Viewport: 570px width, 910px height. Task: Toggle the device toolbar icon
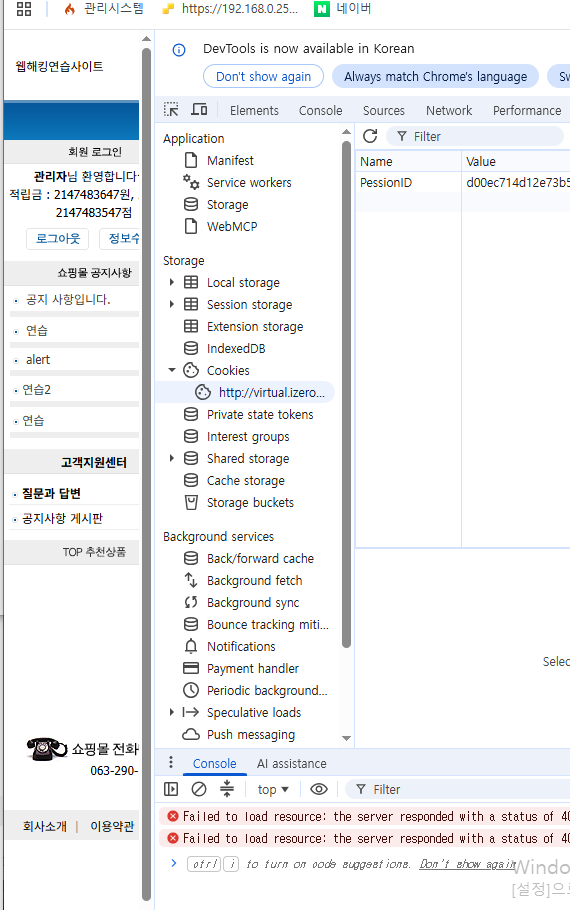tap(199, 110)
